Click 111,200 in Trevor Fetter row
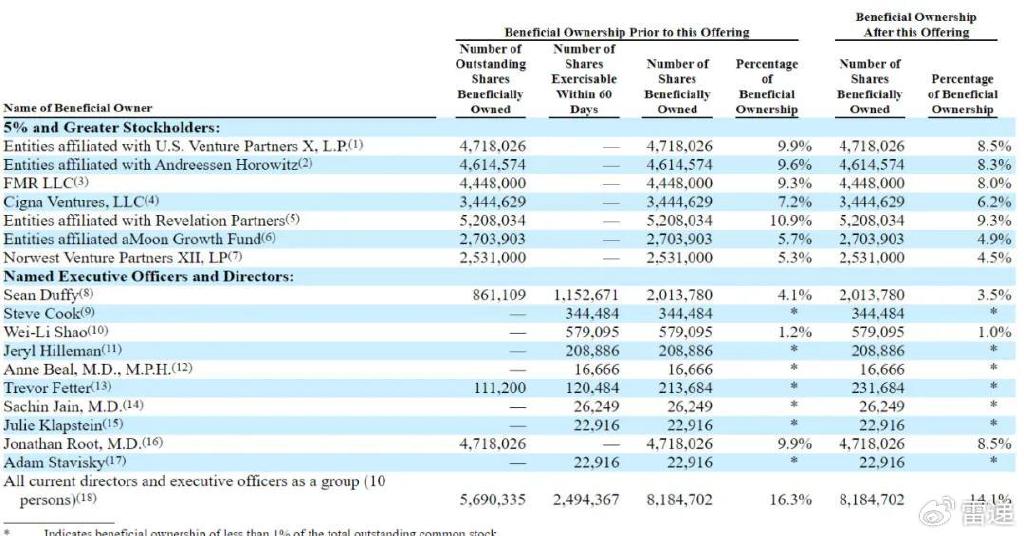 coord(500,388)
